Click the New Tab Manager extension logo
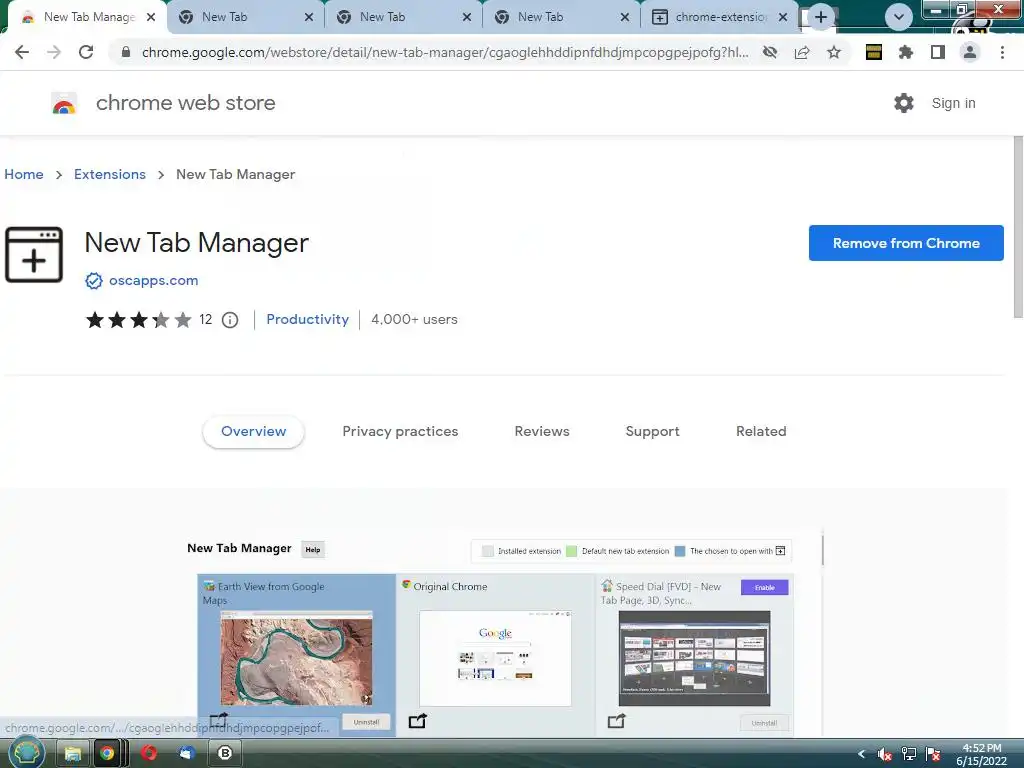The height and width of the screenshot is (768, 1024). tap(34, 255)
